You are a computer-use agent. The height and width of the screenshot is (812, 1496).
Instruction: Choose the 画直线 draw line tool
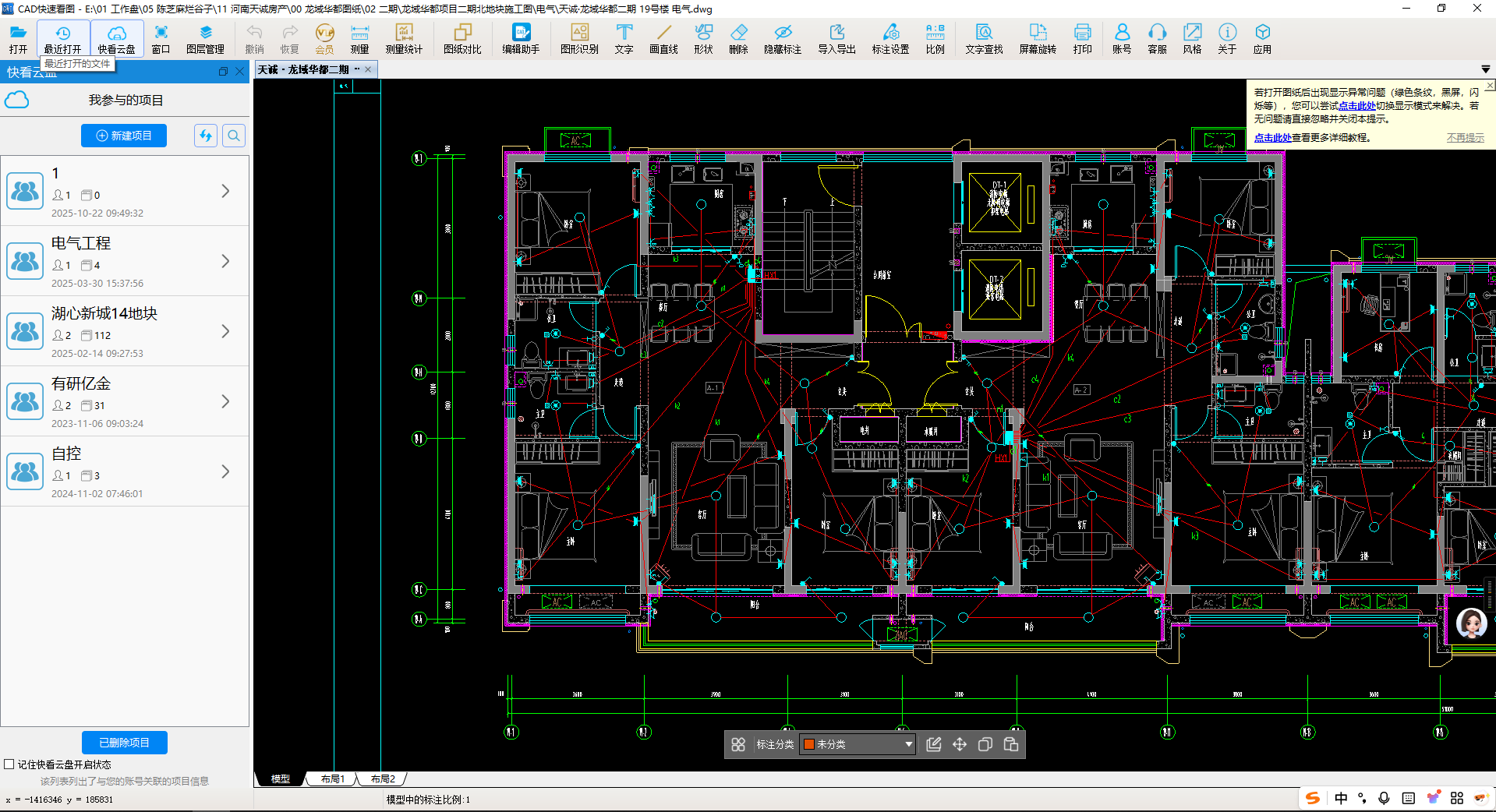click(663, 38)
